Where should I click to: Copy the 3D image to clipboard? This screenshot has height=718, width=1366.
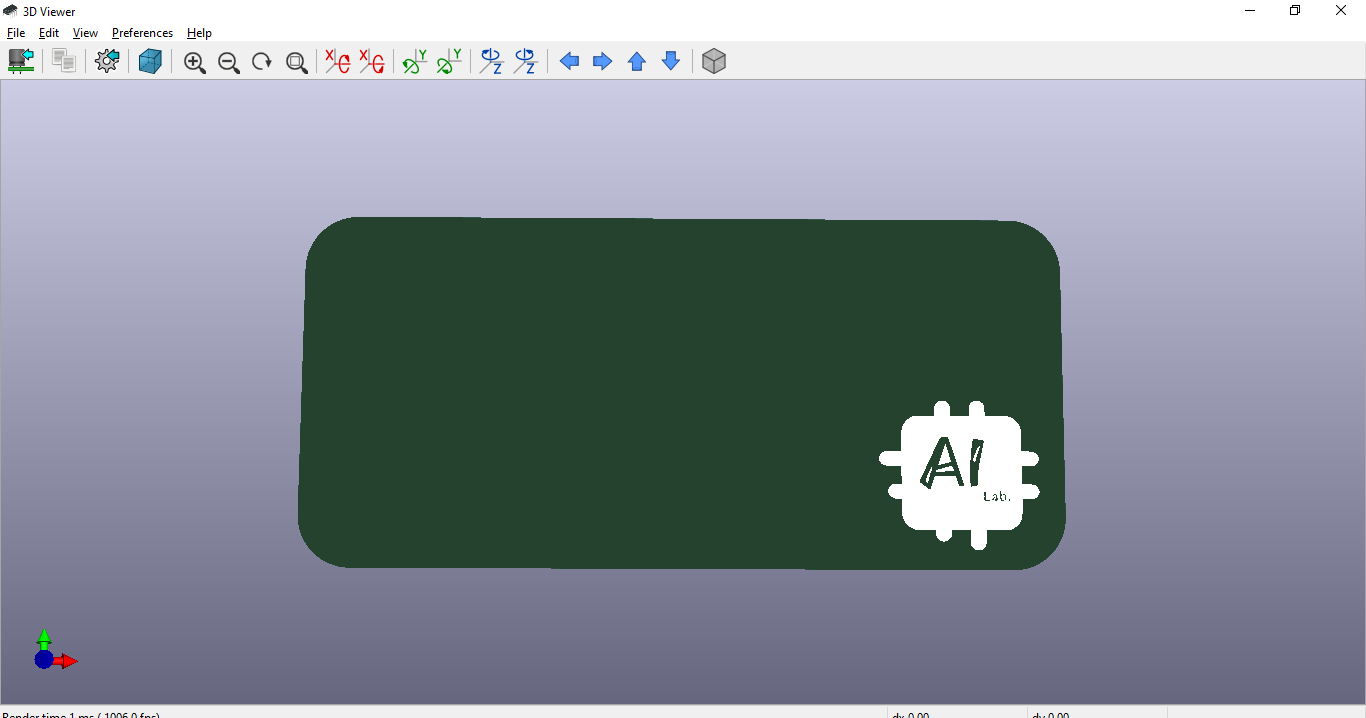[63, 61]
